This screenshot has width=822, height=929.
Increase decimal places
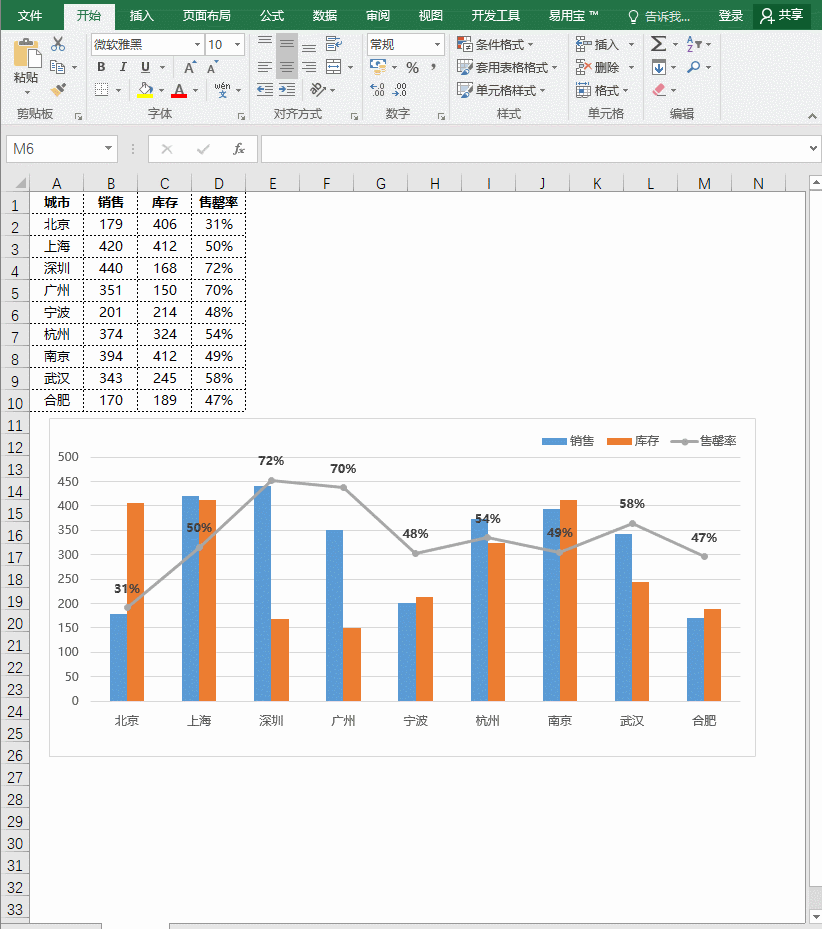378,89
